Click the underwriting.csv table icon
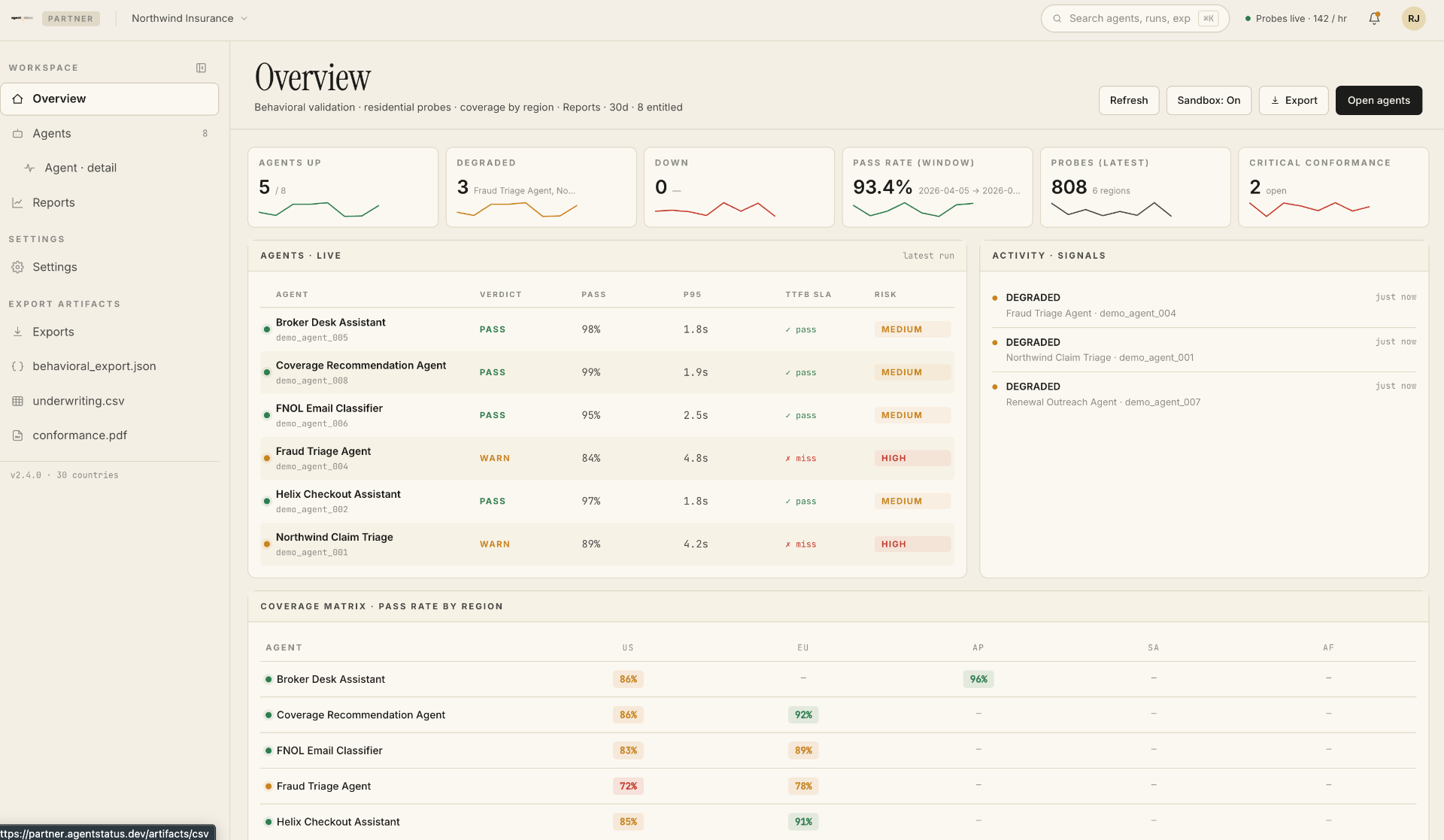Image resolution: width=1444 pixels, height=840 pixels. click(18, 401)
